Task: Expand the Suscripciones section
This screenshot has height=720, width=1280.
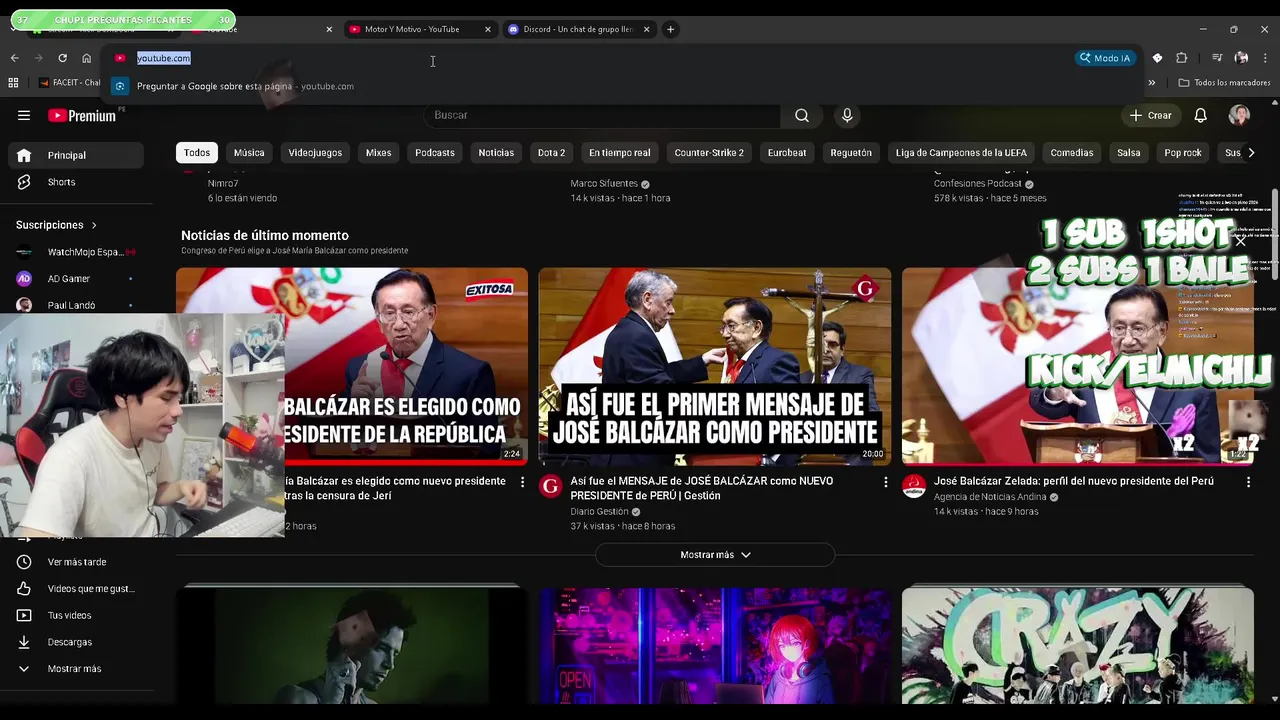Action: (x=57, y=225)
